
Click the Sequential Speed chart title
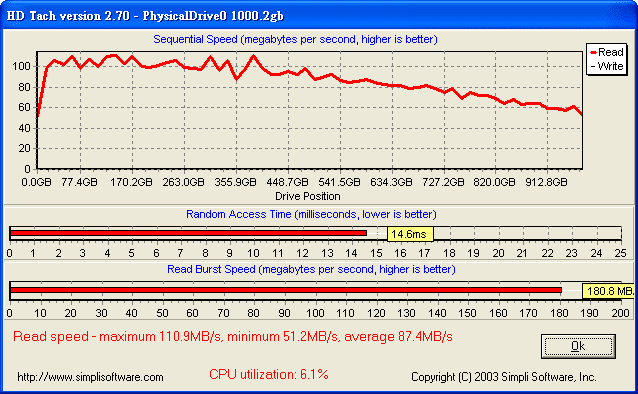(x=295, y=39)
